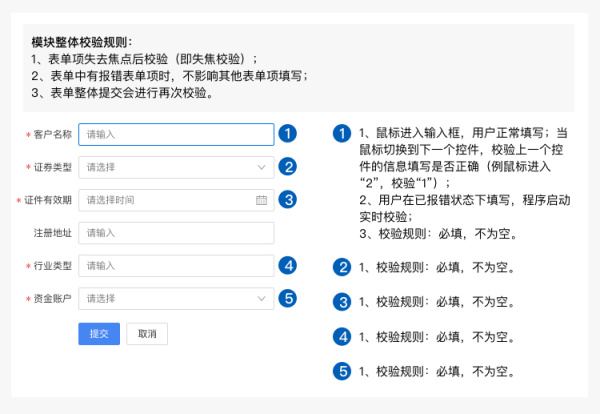
Task: Click the 取消 button
Action: [147, 334]
